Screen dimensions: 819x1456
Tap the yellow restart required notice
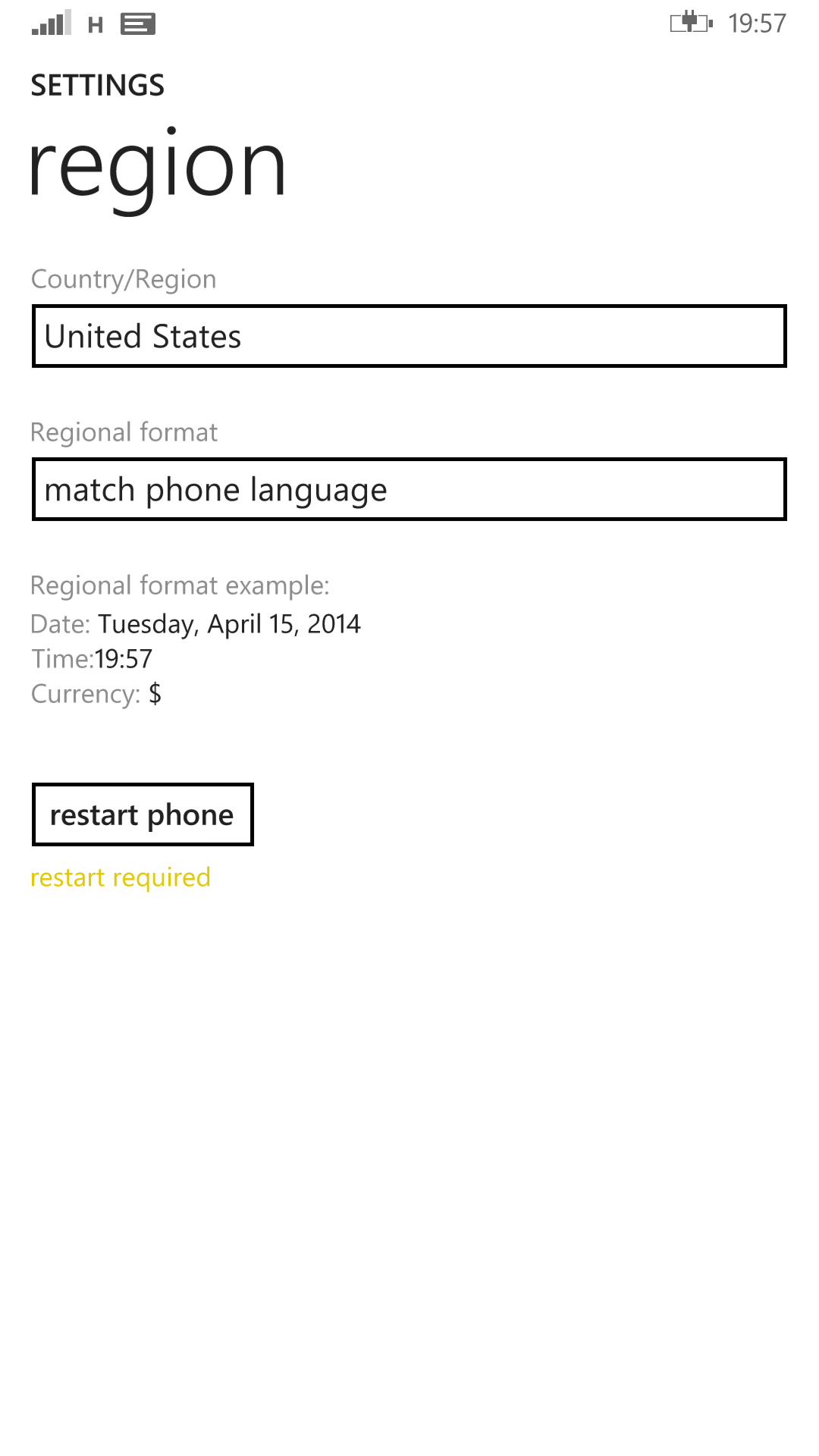[121, 877]
